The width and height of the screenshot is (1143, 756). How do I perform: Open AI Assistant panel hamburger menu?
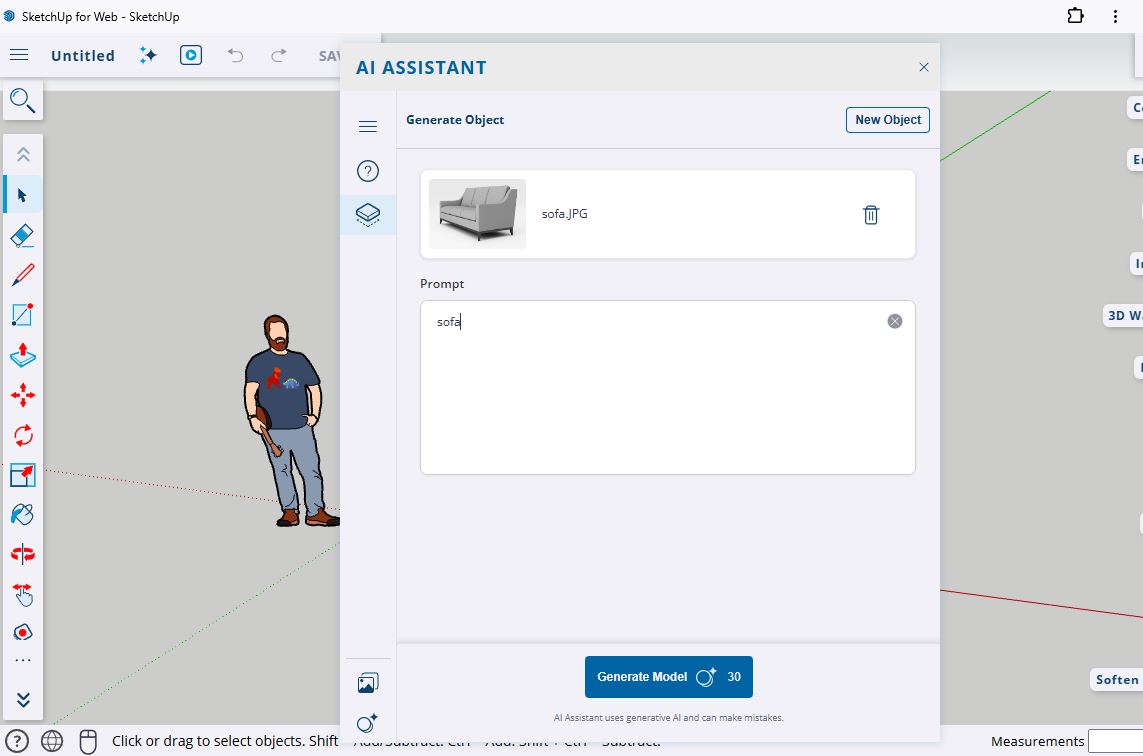pos(368,127)
